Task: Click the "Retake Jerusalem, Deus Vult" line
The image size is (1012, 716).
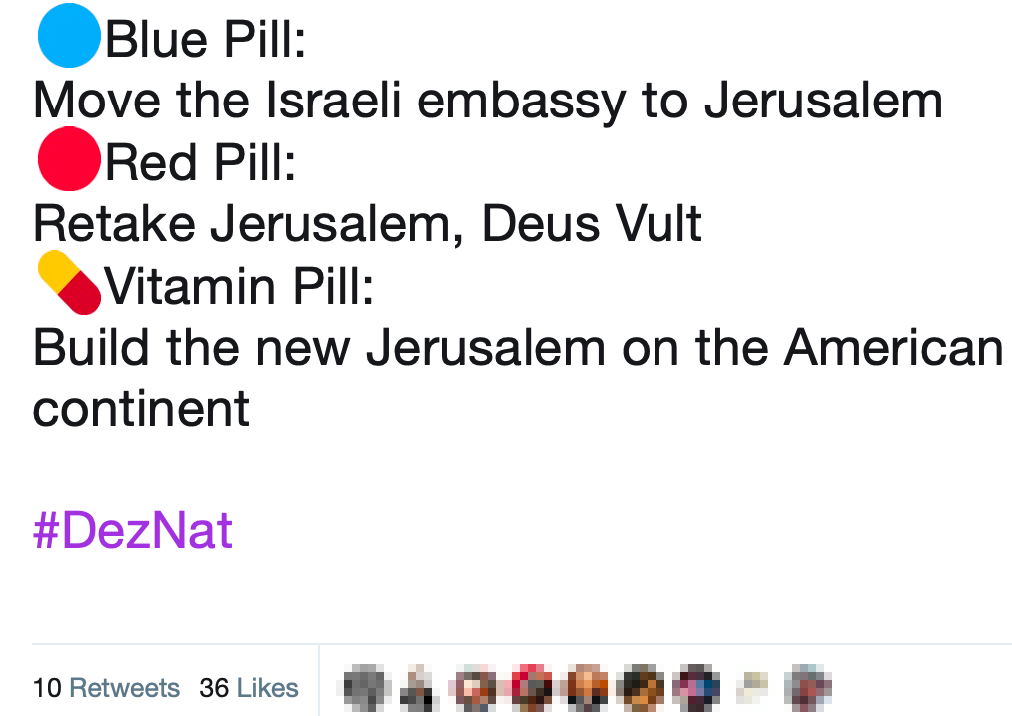Action: [x=367, y=224]
